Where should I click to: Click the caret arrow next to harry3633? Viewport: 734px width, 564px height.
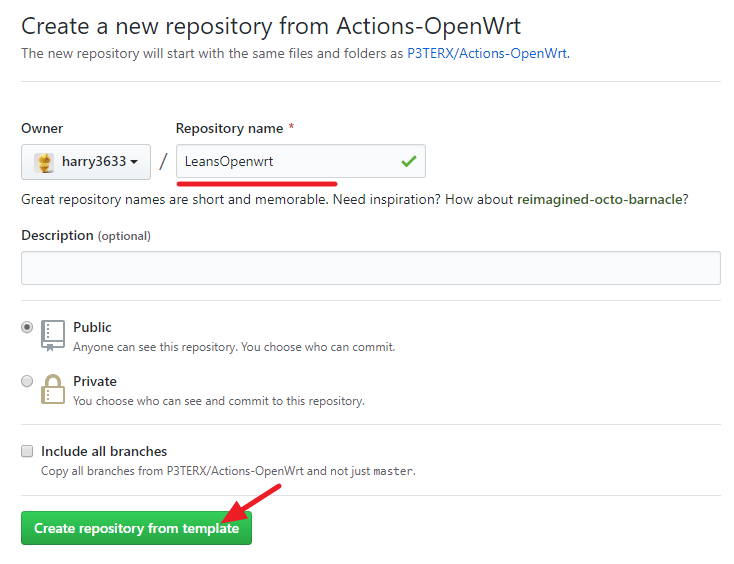134,162
